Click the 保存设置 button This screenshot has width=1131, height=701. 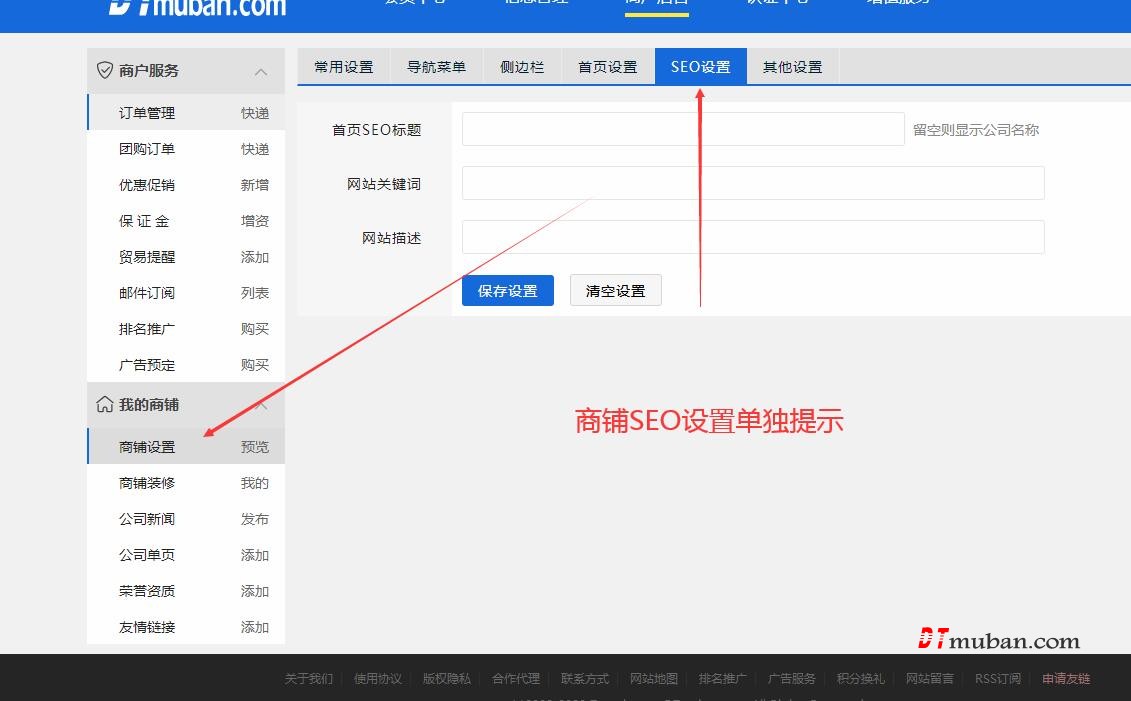[x=507, y=291]
